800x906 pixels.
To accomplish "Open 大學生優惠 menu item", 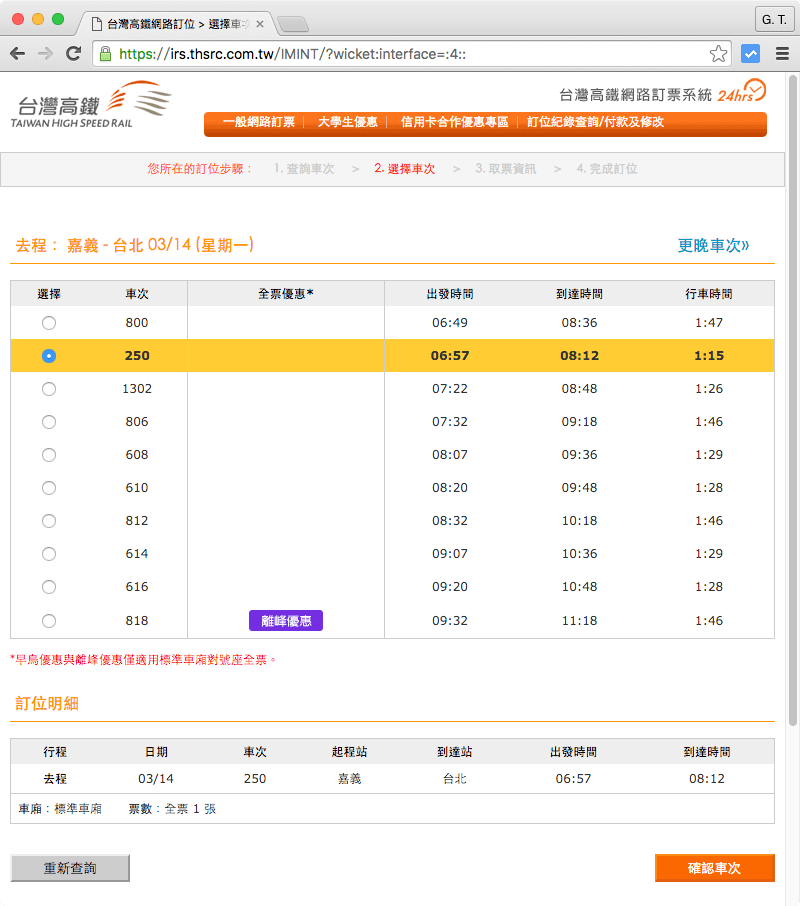I will (x=347, y=122).
